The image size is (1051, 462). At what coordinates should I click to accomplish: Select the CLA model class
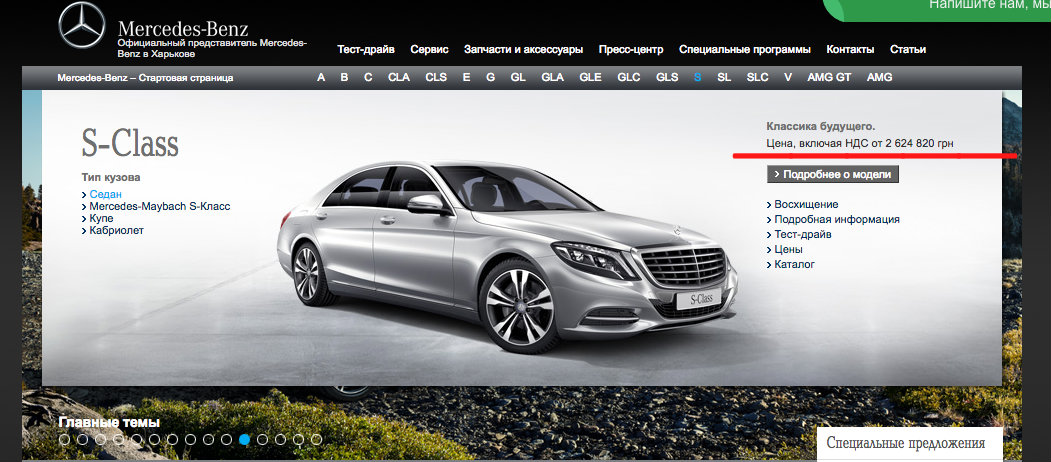(x=399, y=78)
